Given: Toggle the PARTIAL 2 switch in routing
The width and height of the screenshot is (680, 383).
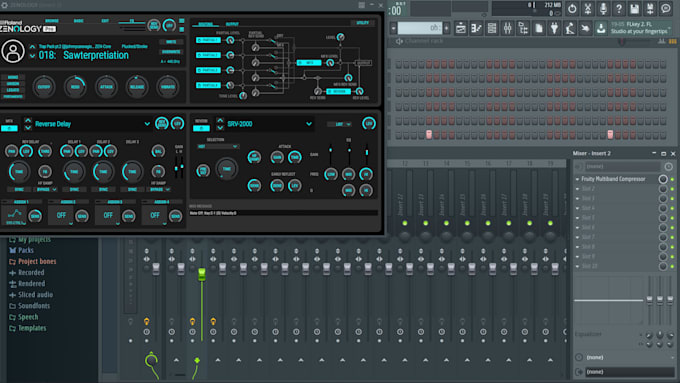Looking at the screenshot, I should pos(208,55).
